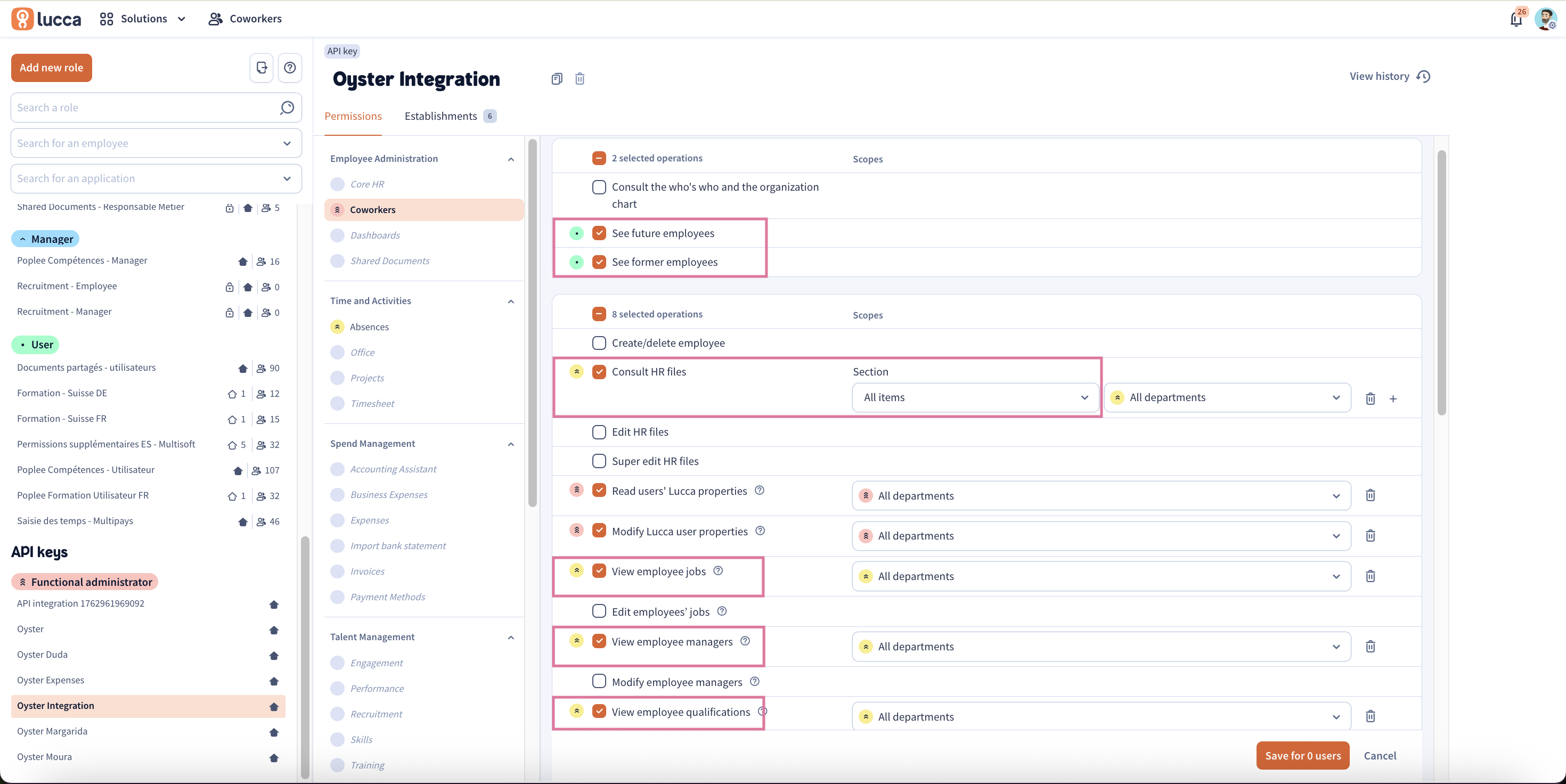Screen dimensions: 1566x784
Task: Click the Add new role button
Action: point(52,68)
